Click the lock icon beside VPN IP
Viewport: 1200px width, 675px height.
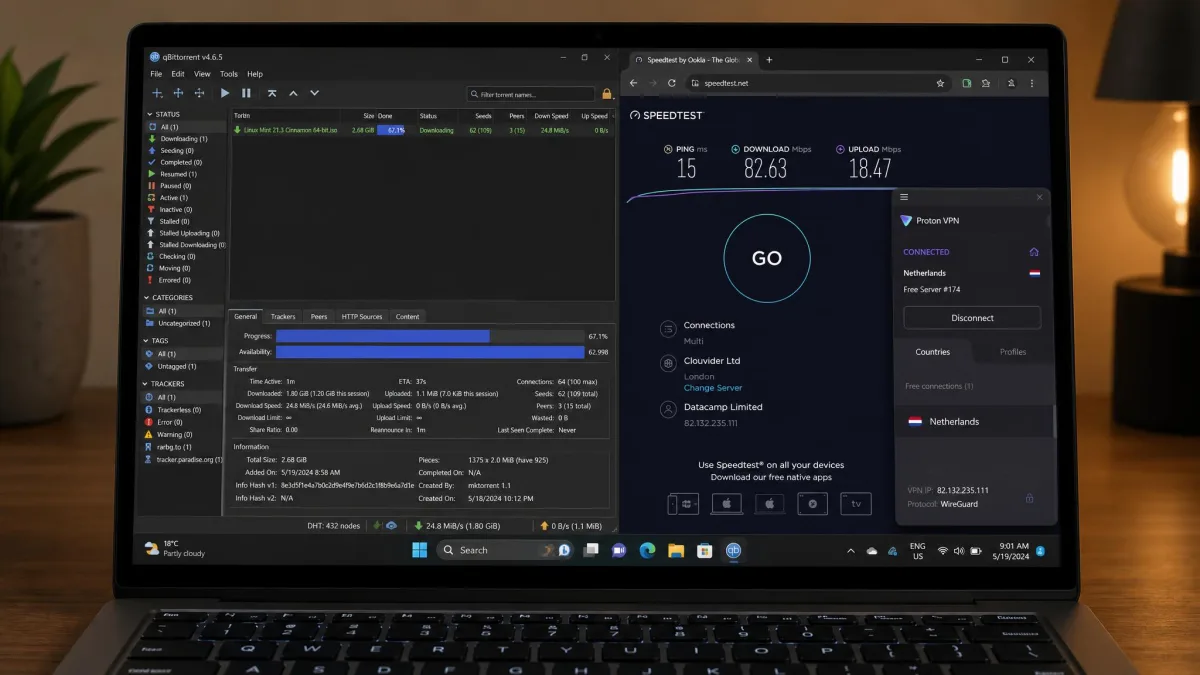point(1029,497)
